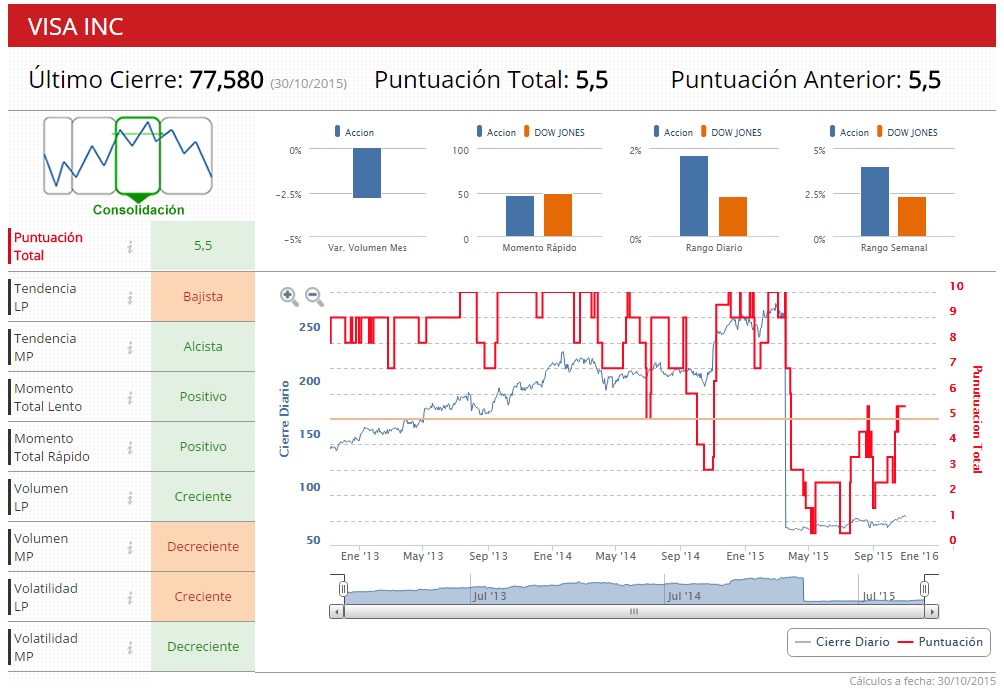
Task: Show info for the Tendencia MP row
Action: tap(130, 347)
